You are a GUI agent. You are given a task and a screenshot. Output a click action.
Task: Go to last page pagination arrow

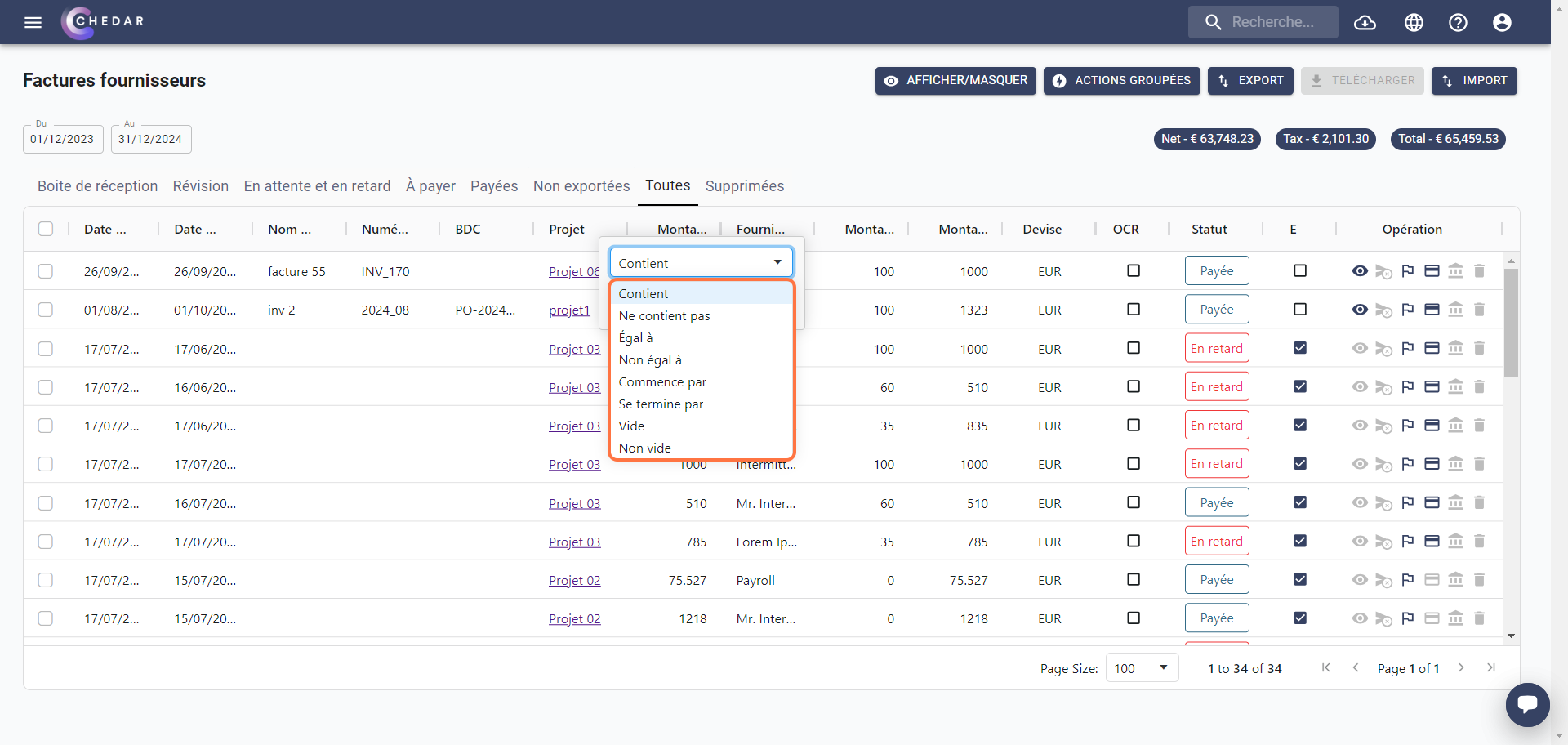coord(1490,668)
